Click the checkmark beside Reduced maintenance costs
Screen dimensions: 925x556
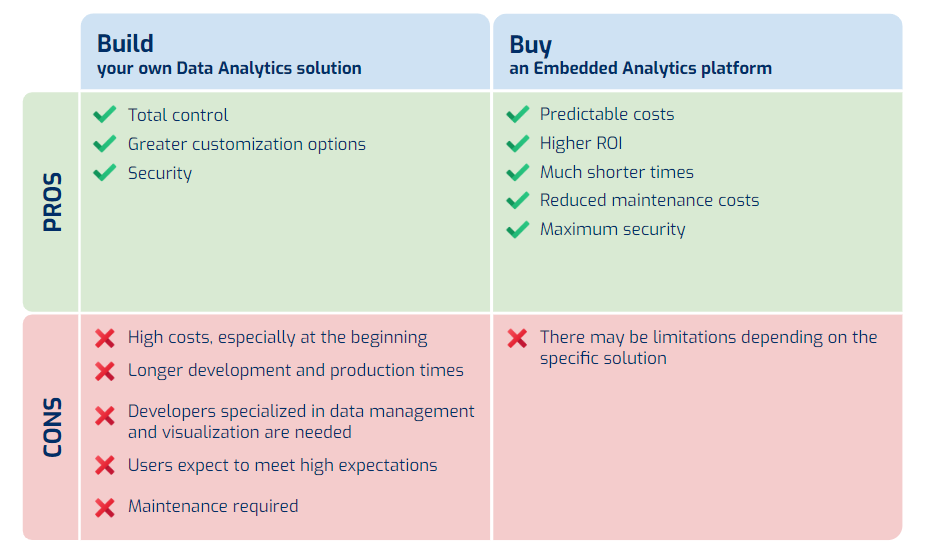[x=517, y=200]
